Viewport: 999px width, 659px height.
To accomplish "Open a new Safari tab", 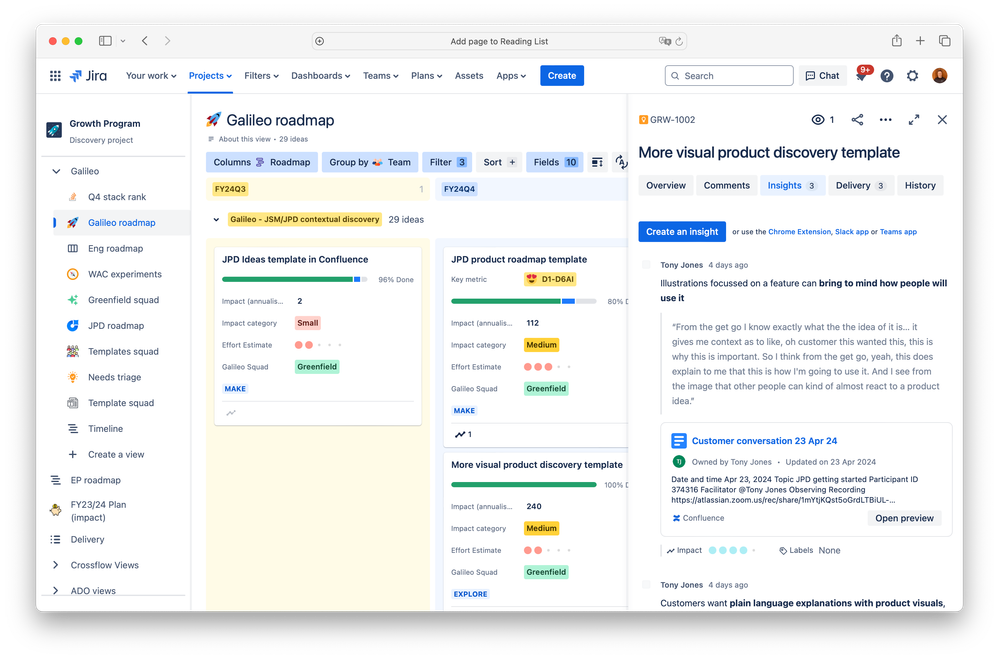I will (x=920, y=41).
